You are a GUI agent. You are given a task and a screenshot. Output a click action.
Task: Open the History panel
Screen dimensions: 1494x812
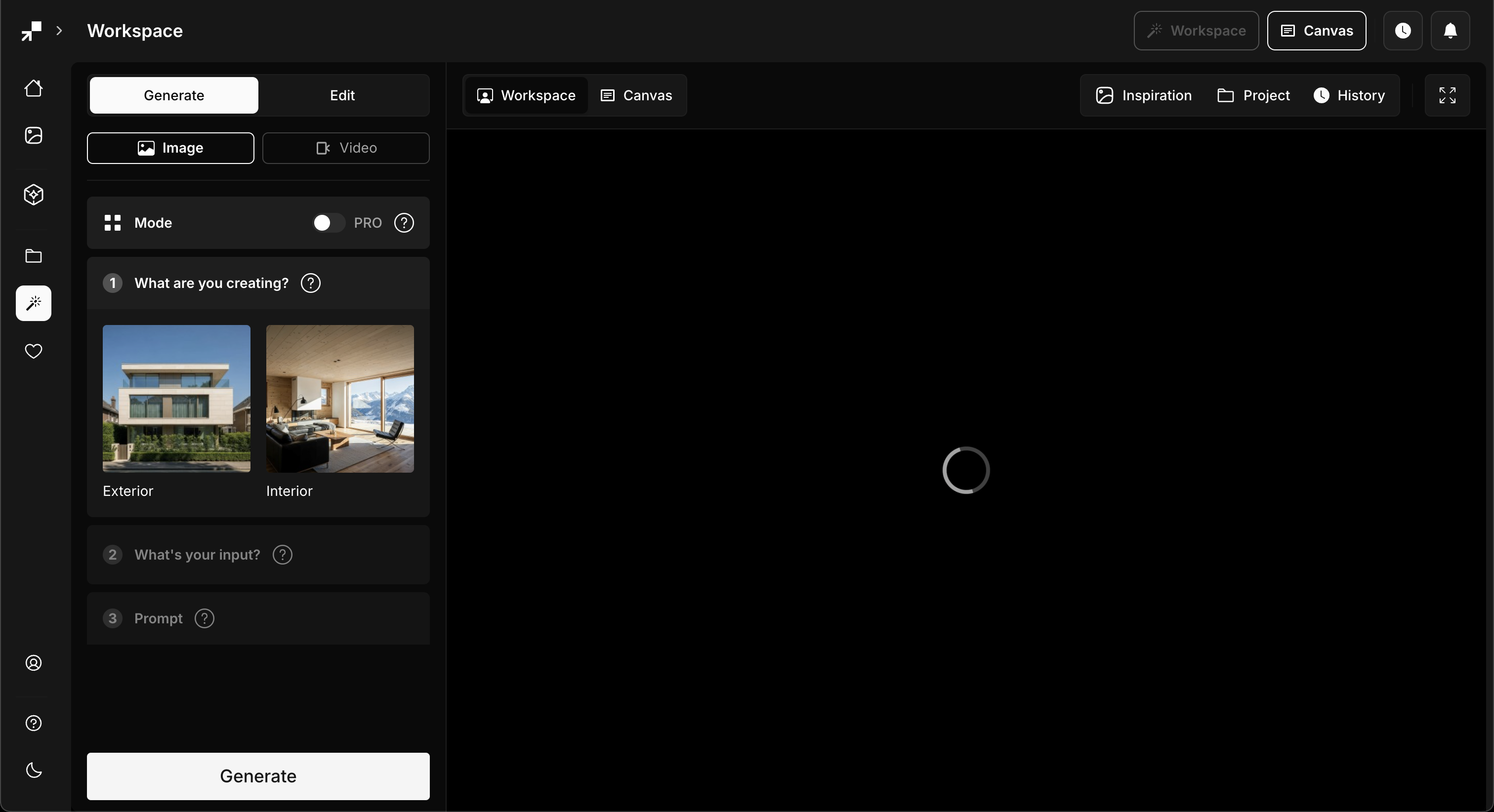[1349, 95]
